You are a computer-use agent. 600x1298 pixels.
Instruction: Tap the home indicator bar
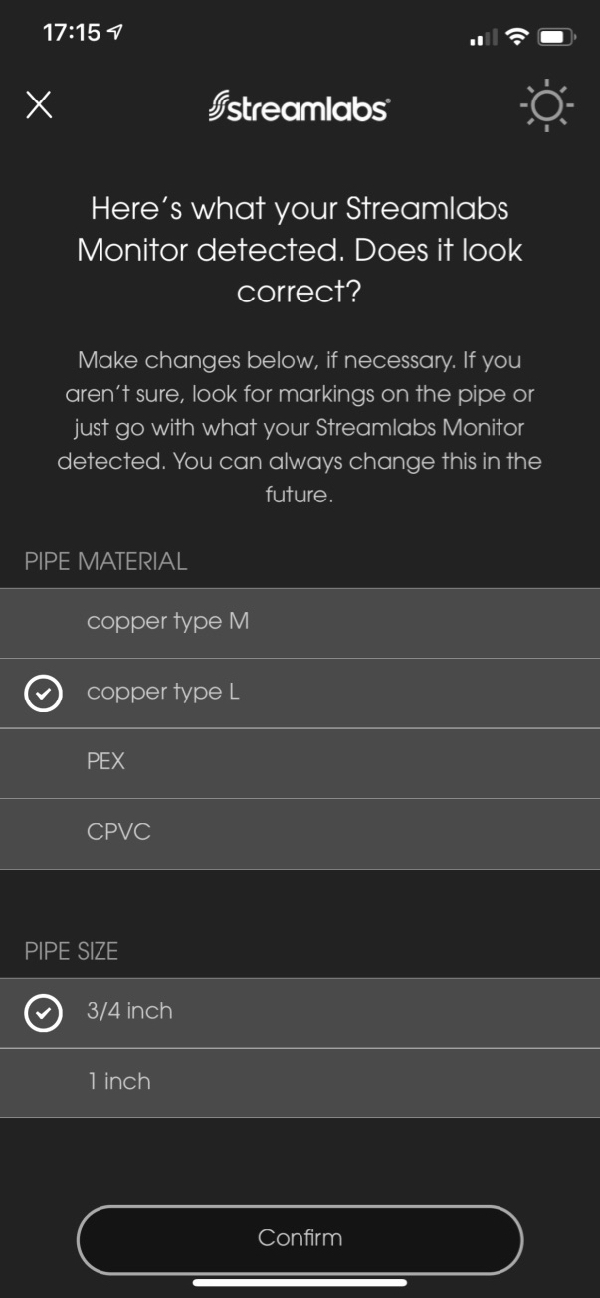300,1282
